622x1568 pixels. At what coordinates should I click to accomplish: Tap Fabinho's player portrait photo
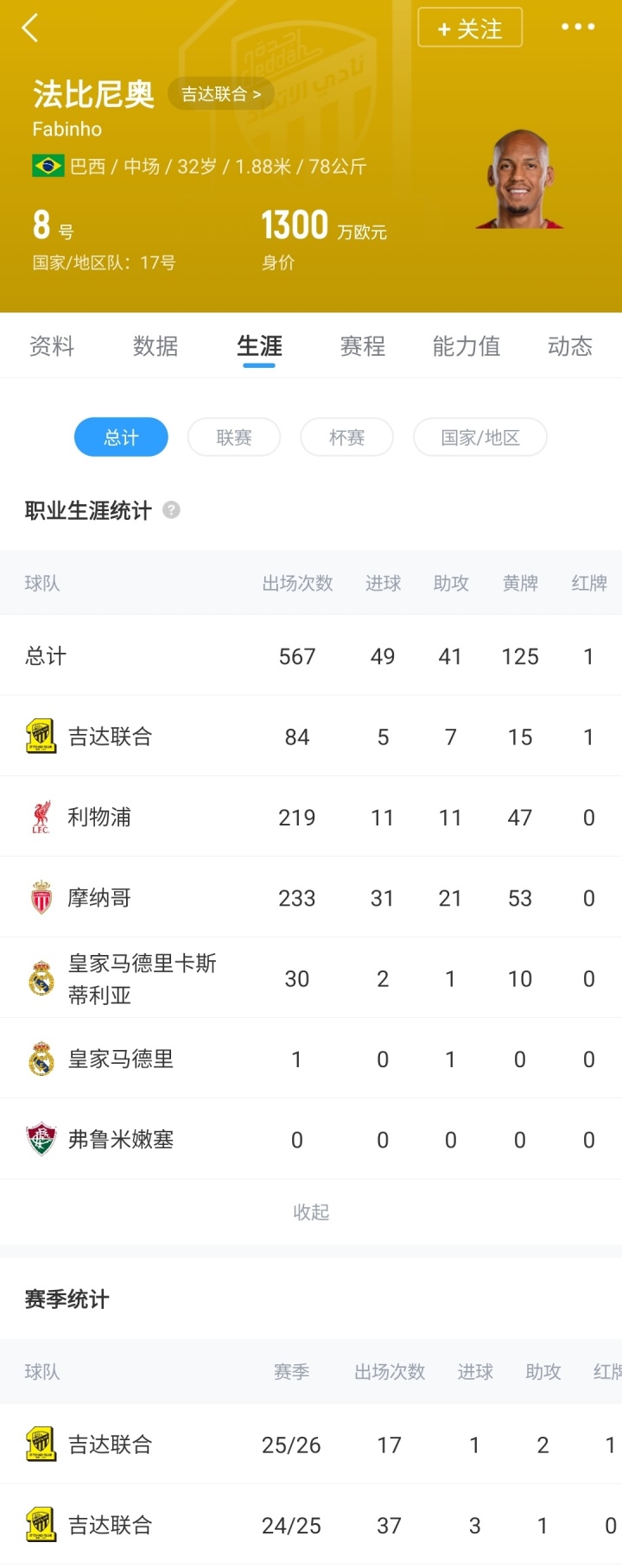tap(519, 180)
